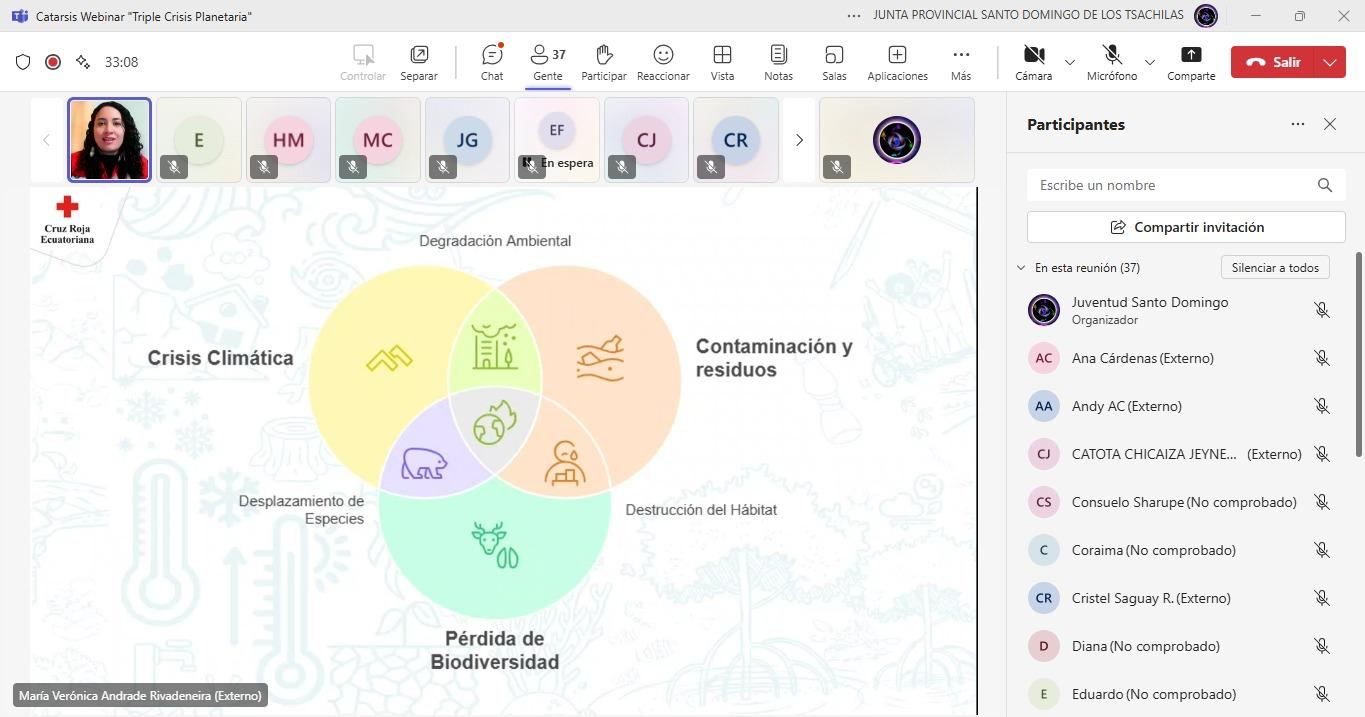
Task: Open the Salas breakout rooms
Action: tap(834, 61)
